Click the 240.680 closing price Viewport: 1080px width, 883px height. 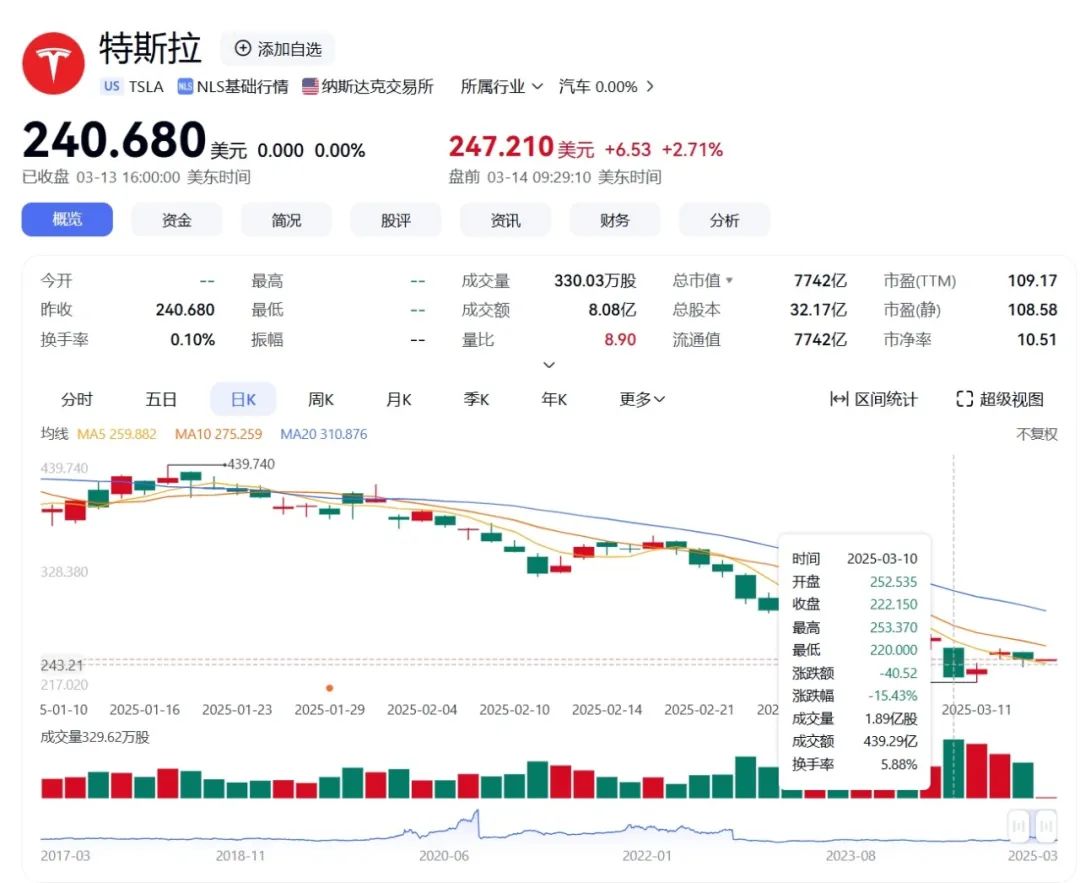114,140
